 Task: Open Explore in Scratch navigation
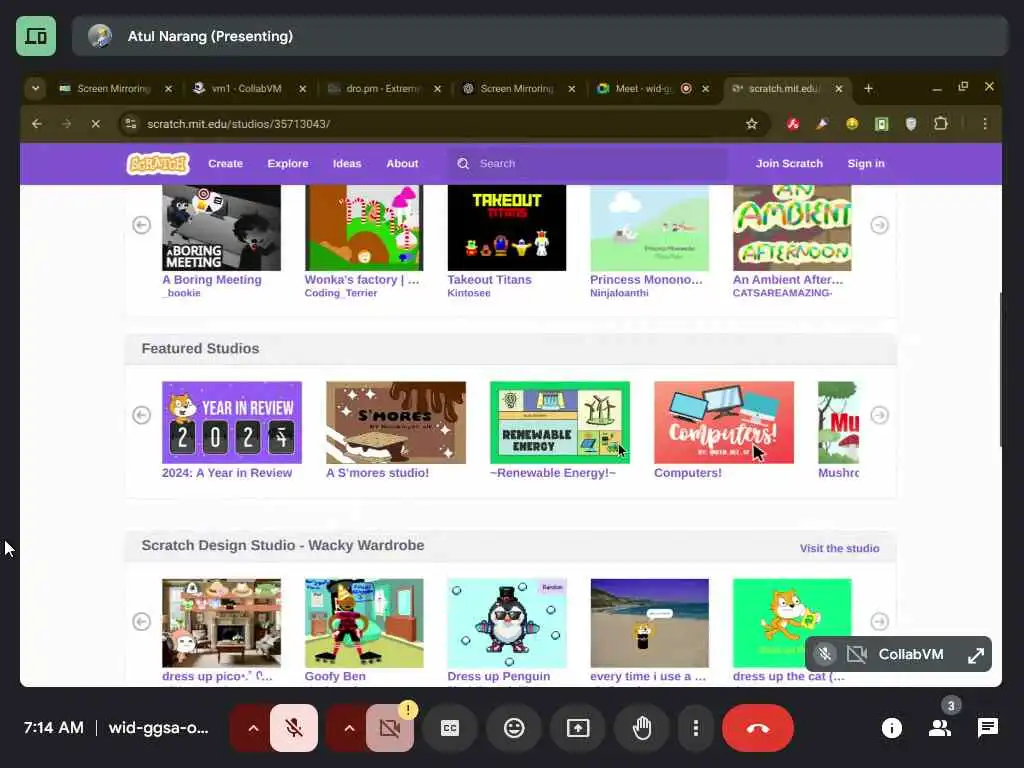(287, 163)
